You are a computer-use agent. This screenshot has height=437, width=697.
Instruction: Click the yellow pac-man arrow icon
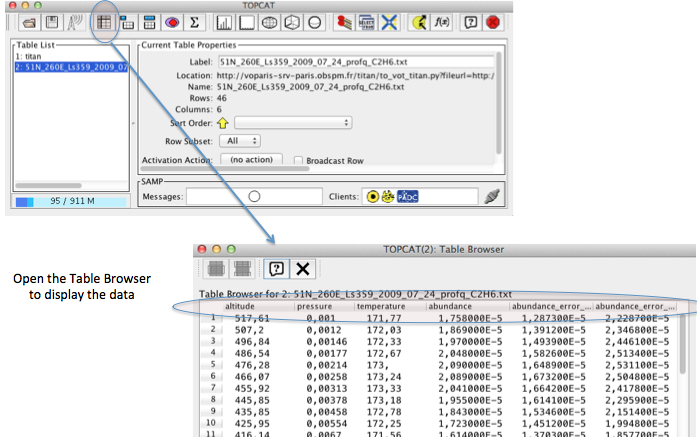[x=419, y=23]
